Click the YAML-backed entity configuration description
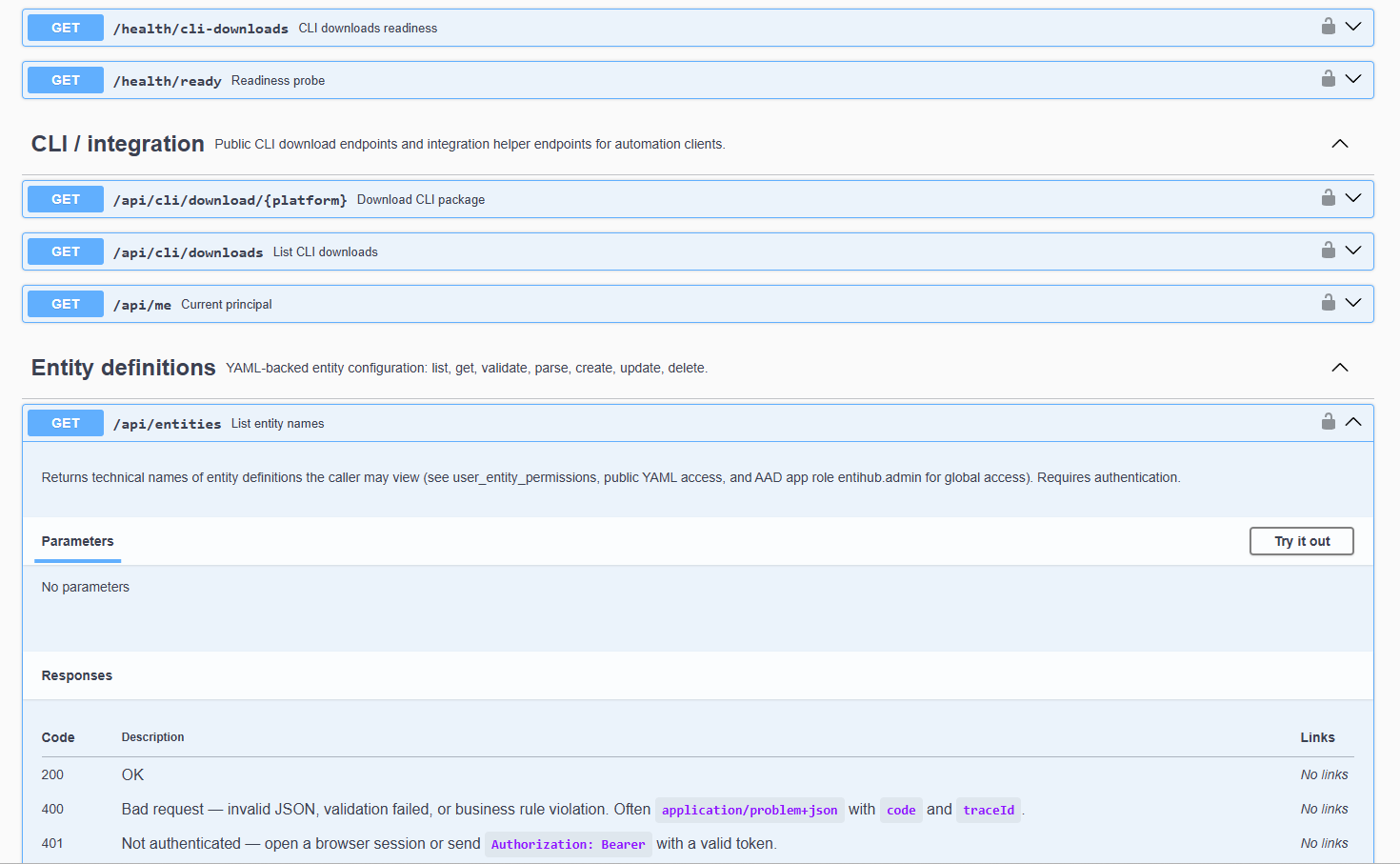Viewport: 1400px width, 864px height. tap(467, 368)
